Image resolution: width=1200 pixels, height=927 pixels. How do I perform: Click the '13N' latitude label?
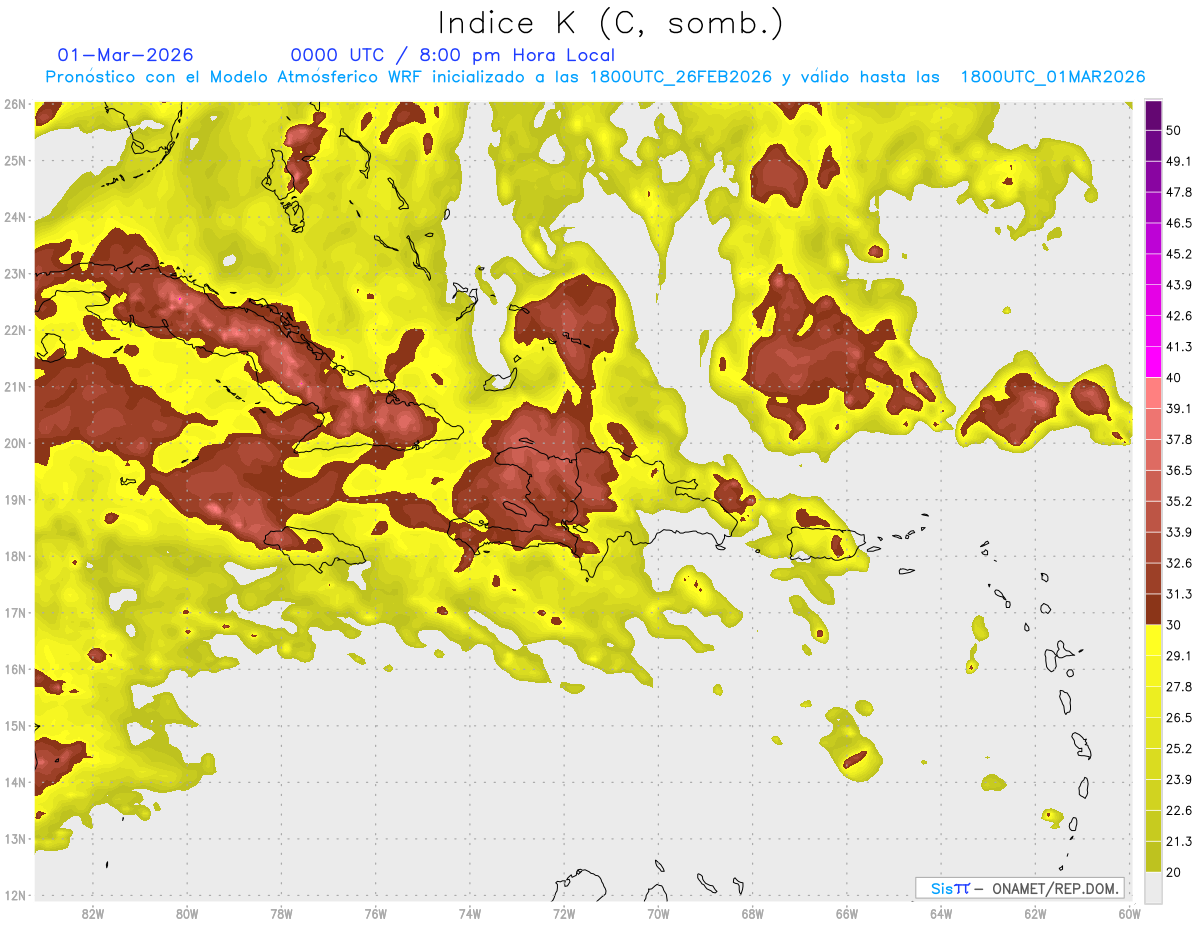click(15, 838)
